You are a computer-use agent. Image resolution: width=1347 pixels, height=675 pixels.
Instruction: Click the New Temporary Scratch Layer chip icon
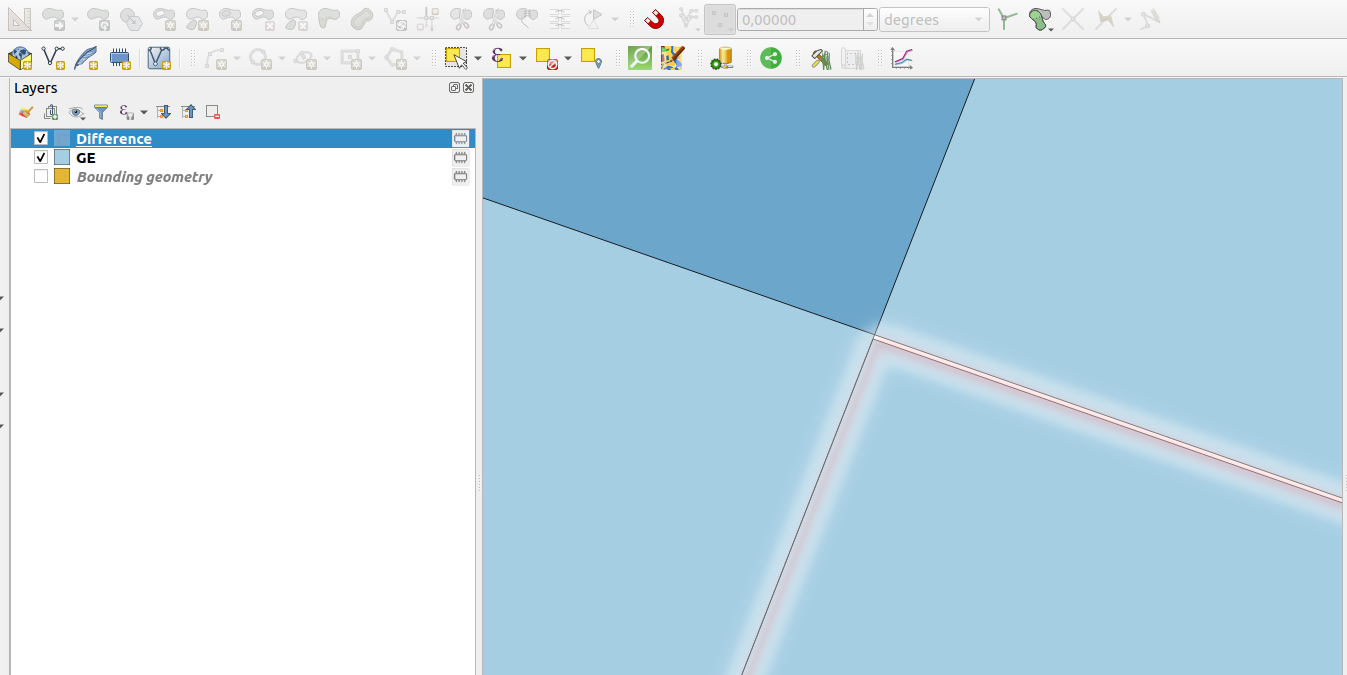pyautogui.click(x=120, y=59)
